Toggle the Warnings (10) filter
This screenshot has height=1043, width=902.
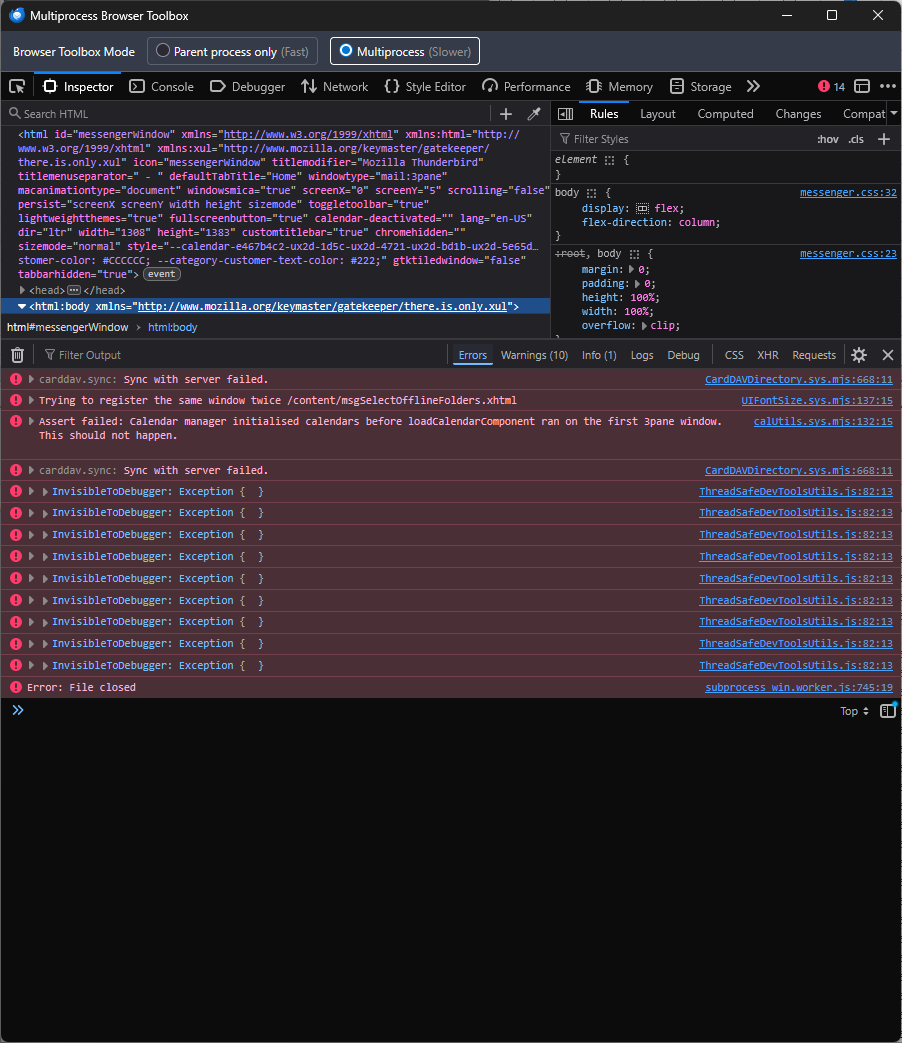(x=534, y=355)
